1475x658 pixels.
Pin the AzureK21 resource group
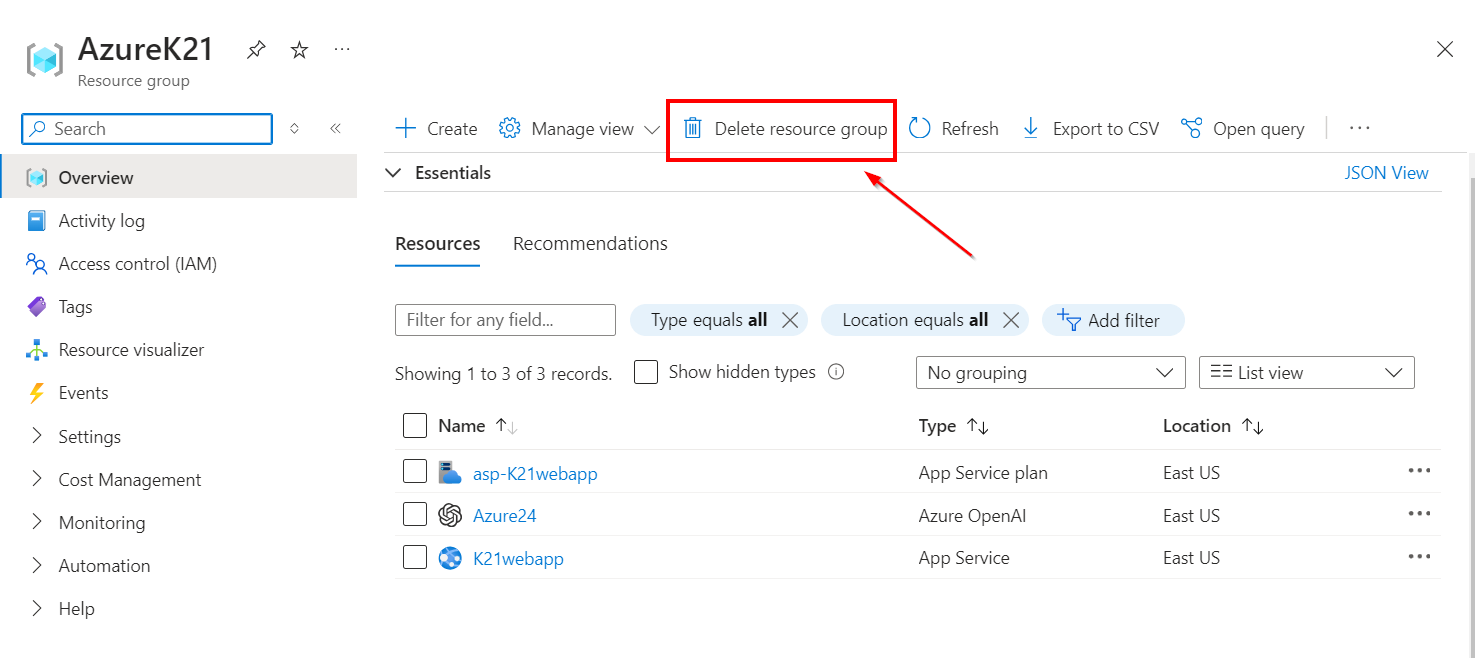(x=256, y=49)
